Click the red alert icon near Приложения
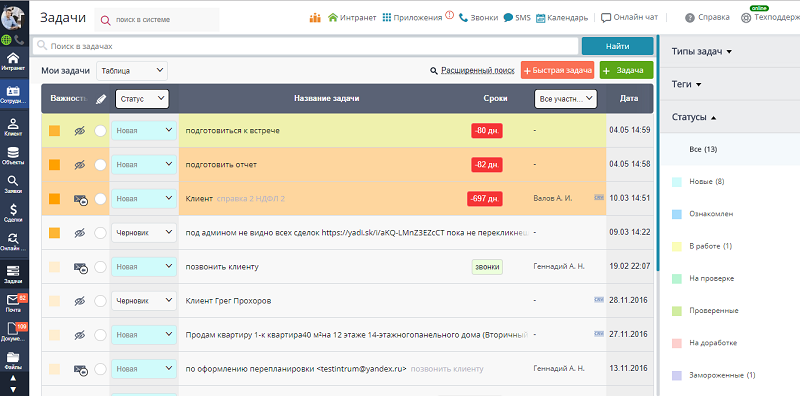 (x=449, y=15)
